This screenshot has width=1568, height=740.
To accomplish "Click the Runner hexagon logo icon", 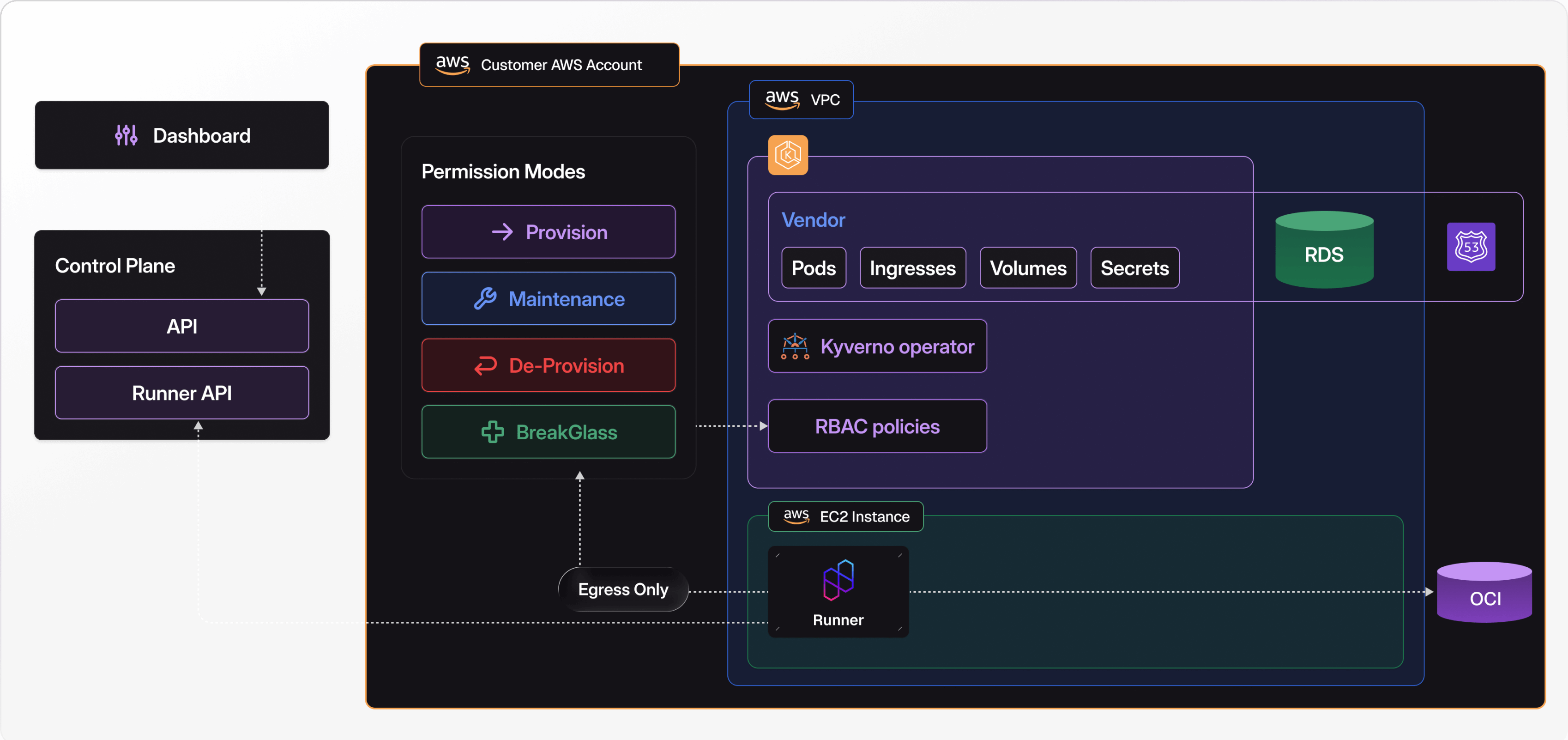I will [x=838, y=580].
